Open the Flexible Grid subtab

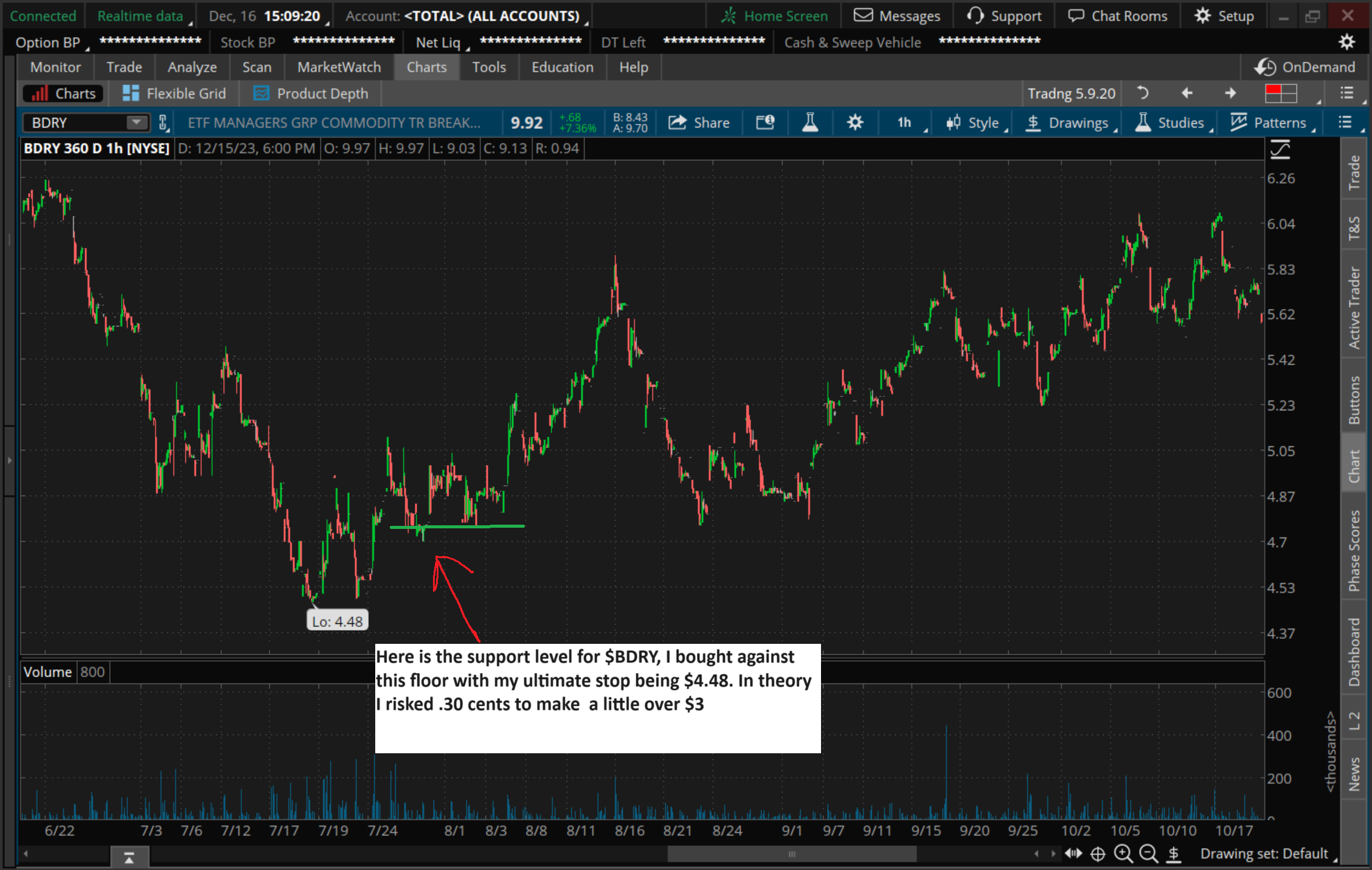(174, 94)
